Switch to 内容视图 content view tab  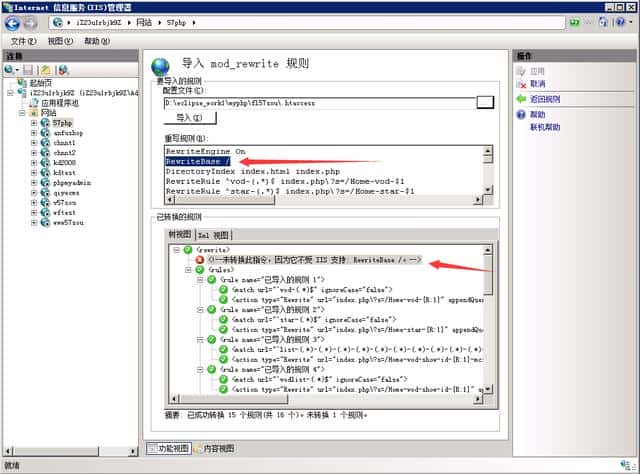[214, 448]
